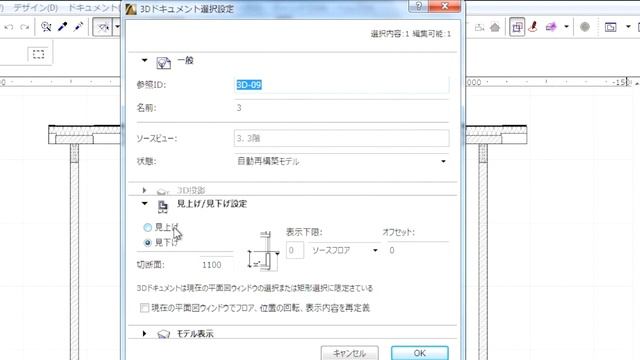Open the ドキュメント menu
Screen dimensions: 640x360
click(x=93, y=8)
